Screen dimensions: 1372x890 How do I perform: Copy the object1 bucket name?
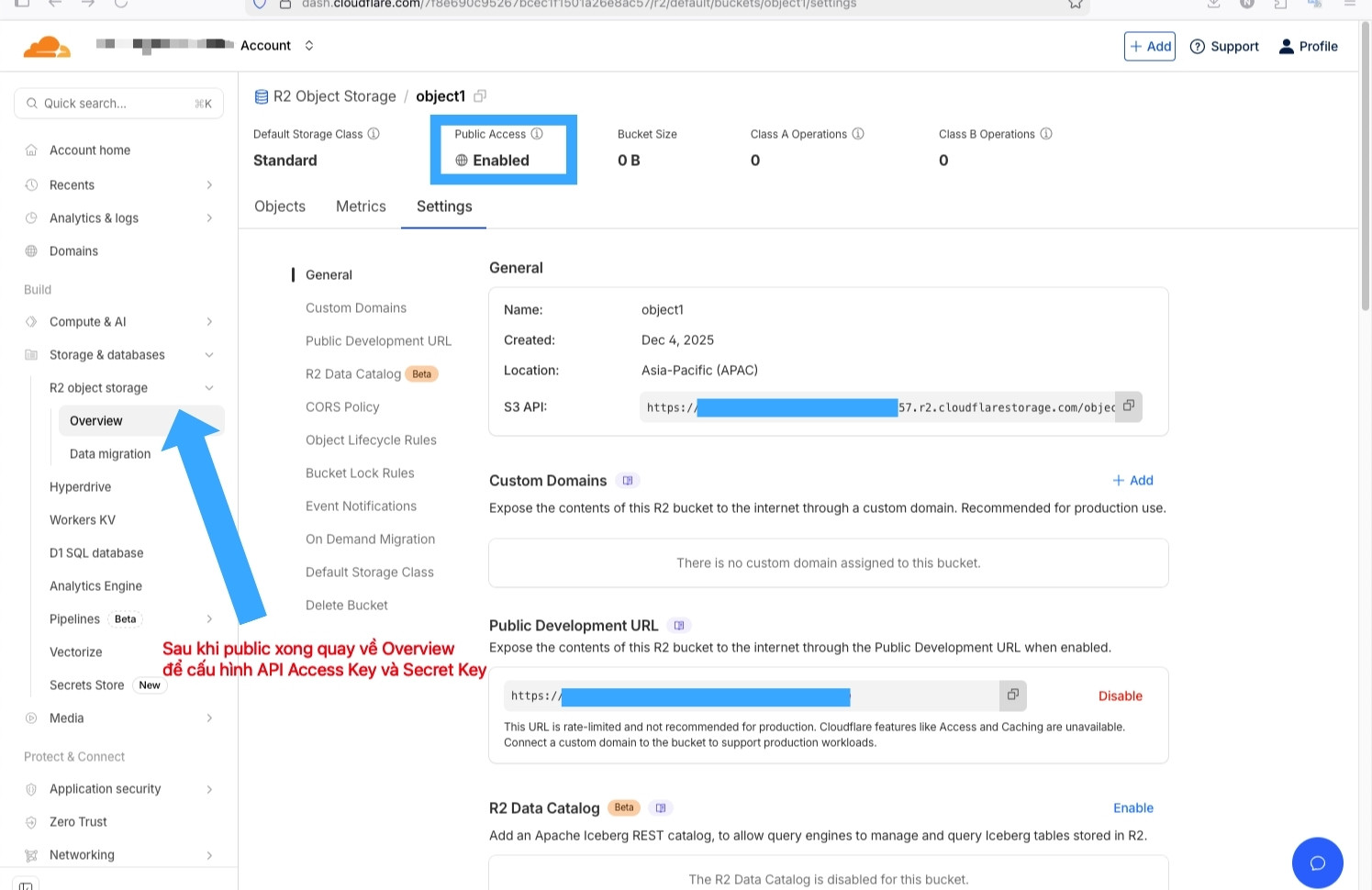(480, 95)
